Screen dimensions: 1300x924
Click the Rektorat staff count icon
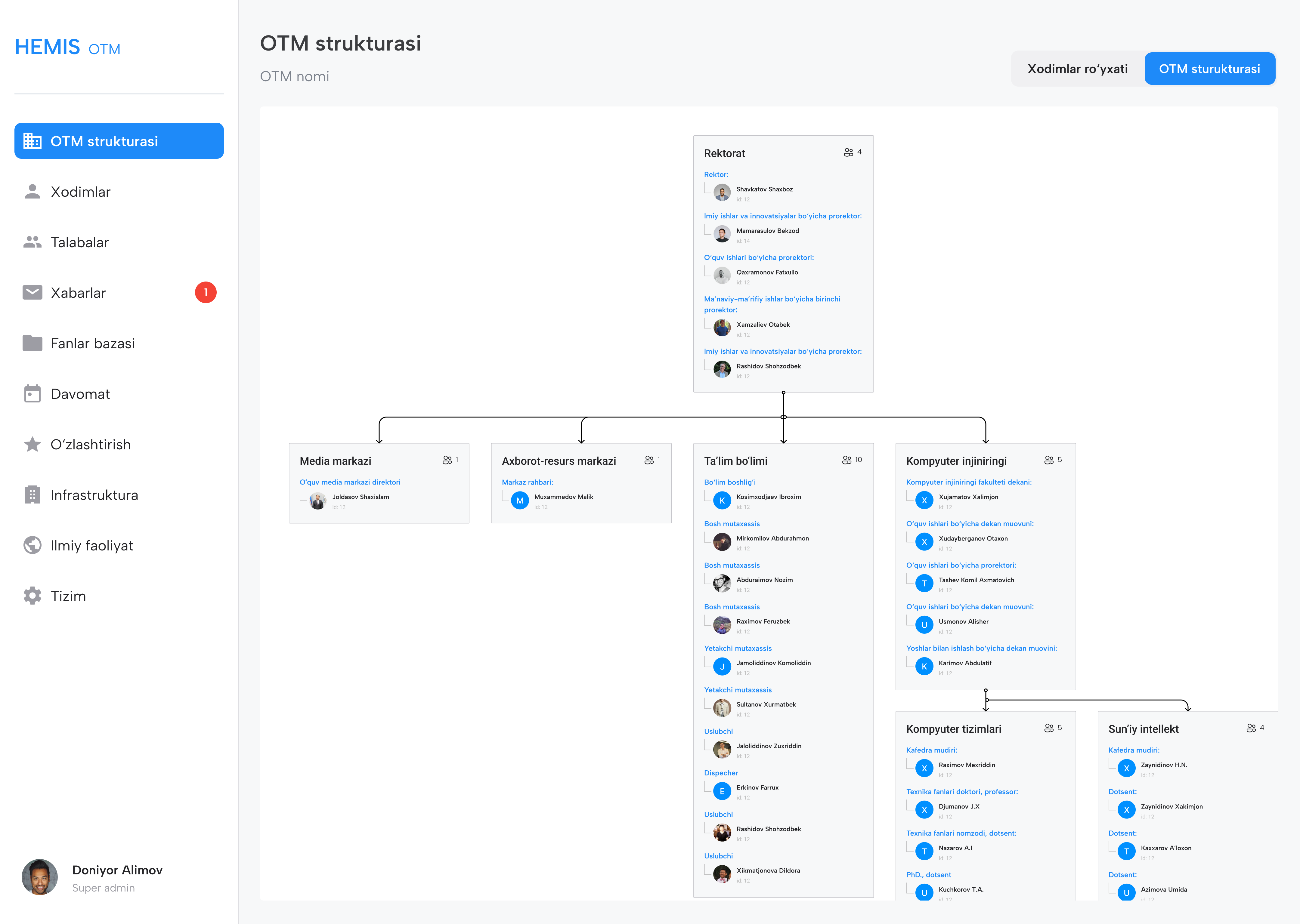tap(848, 152)
